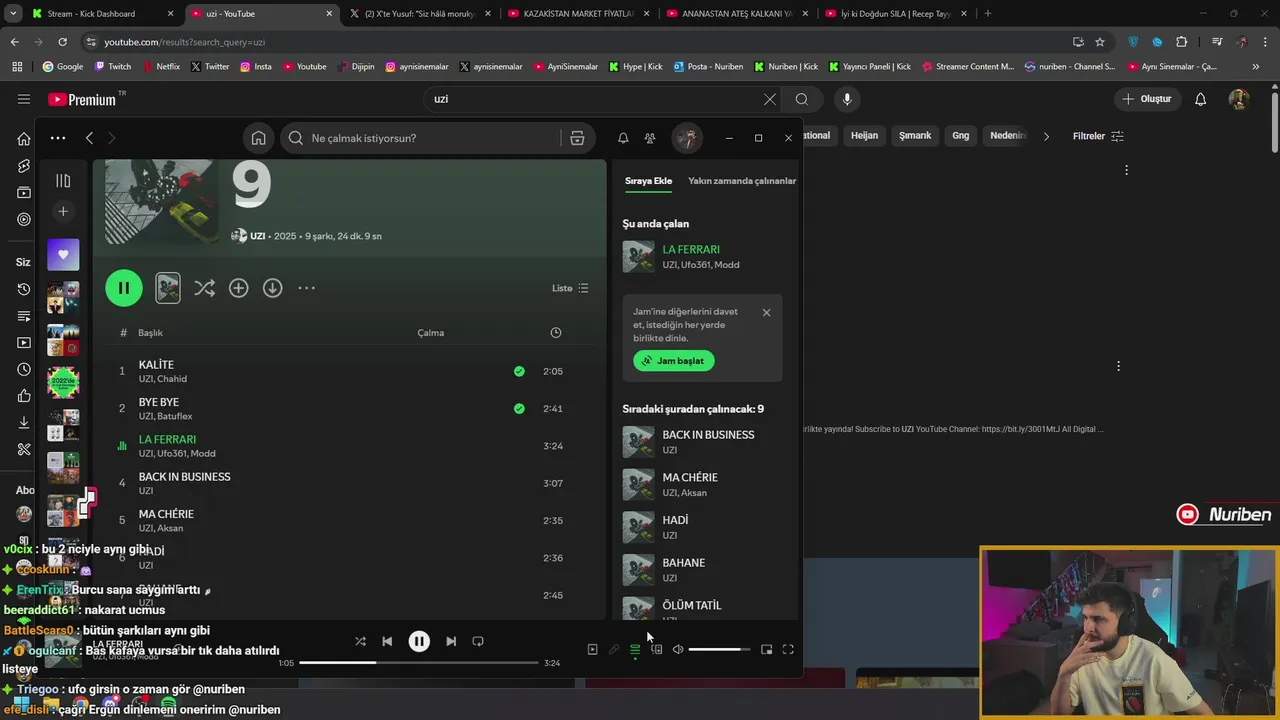
Task: Add album 9 to library
Action: (x=238, y=288)
